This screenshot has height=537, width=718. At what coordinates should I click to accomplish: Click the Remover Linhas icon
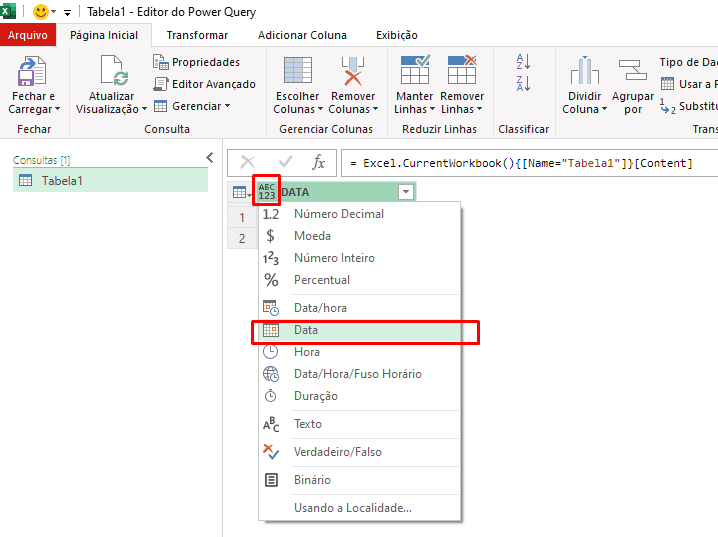coord(462,70)
